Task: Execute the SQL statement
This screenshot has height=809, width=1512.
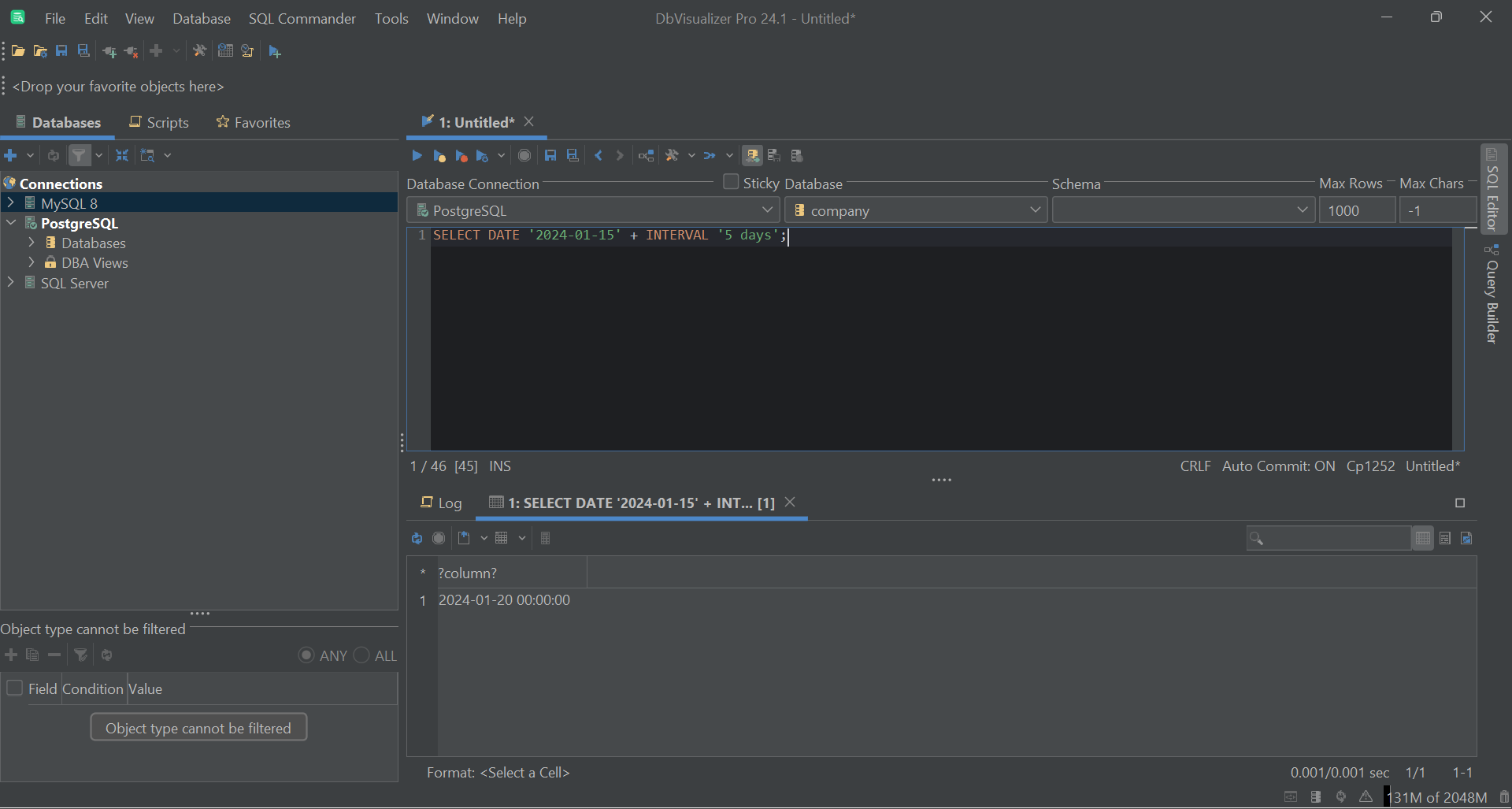Action: 417,155
